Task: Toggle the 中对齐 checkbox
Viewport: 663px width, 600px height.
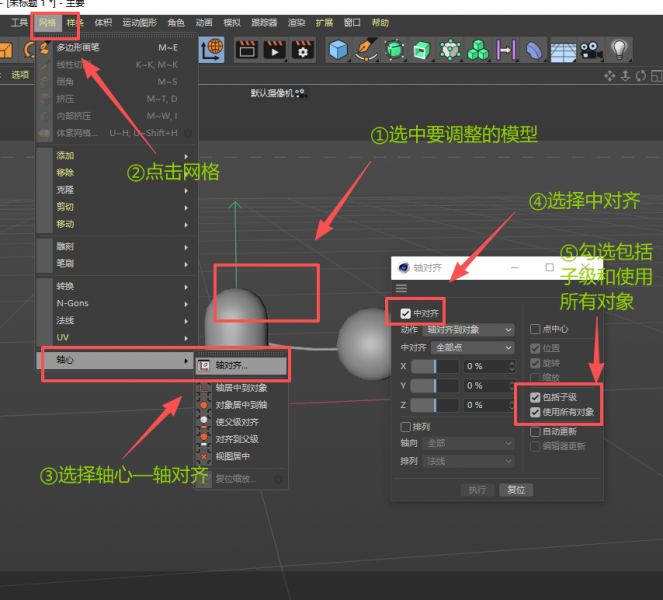Action: click(x=405, y=313)
